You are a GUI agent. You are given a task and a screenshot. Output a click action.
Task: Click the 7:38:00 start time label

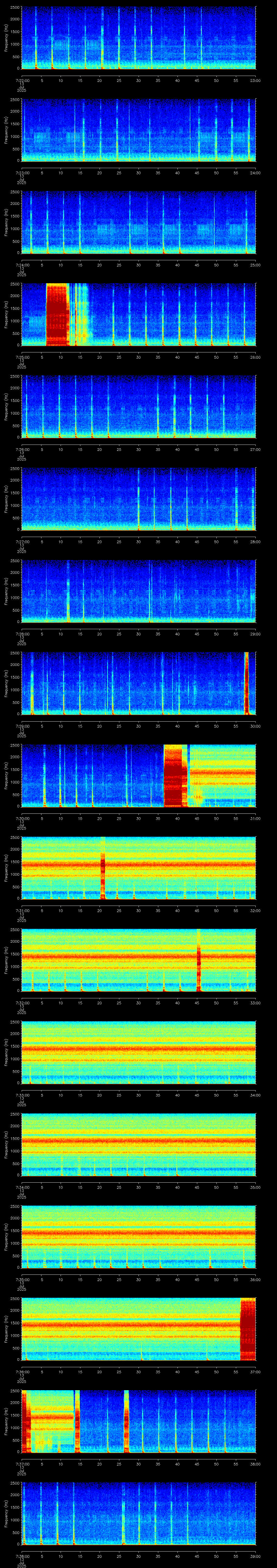(x=22, y=1556)
